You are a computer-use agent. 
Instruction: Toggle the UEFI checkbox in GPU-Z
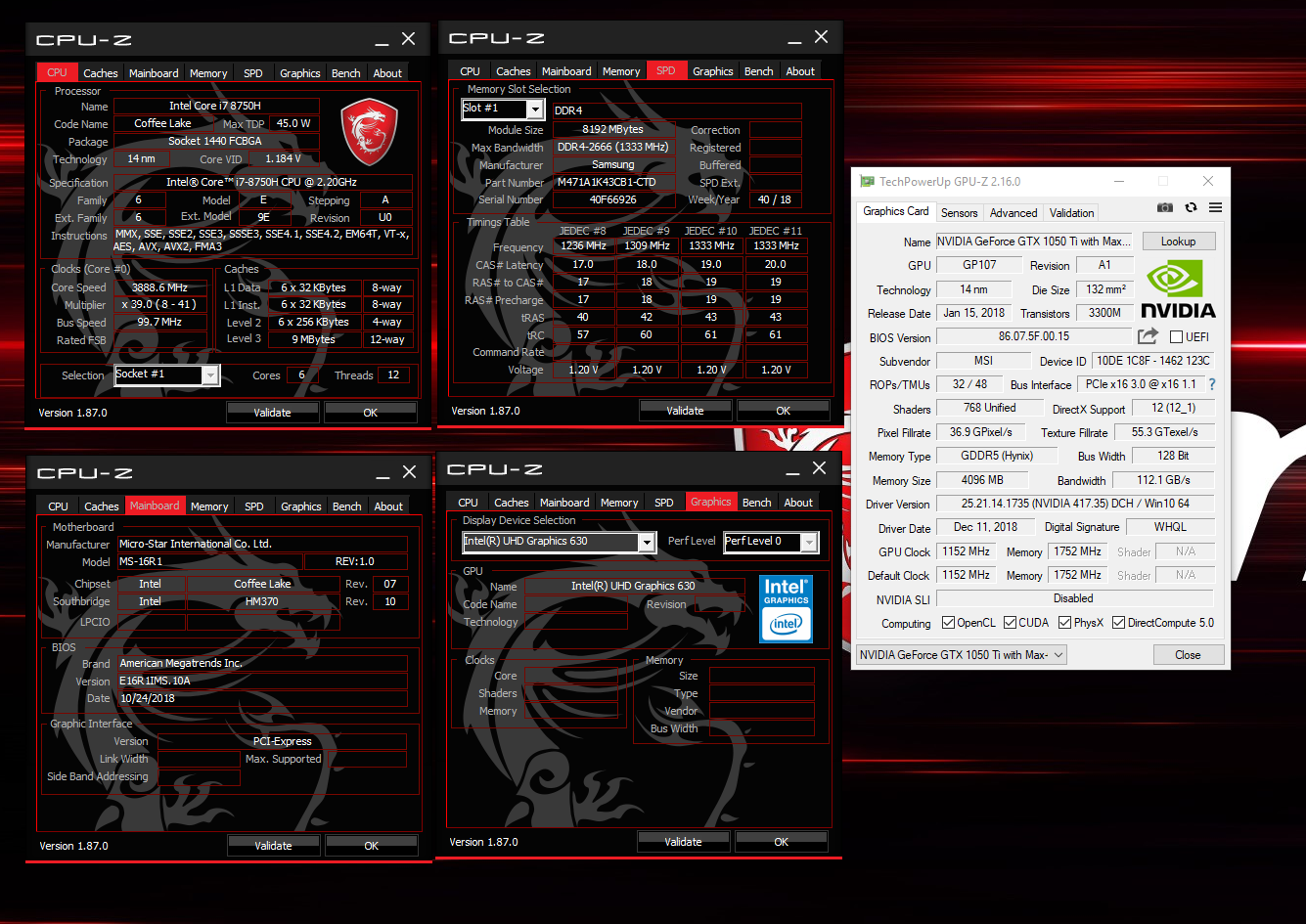[x=1177, y=337]
